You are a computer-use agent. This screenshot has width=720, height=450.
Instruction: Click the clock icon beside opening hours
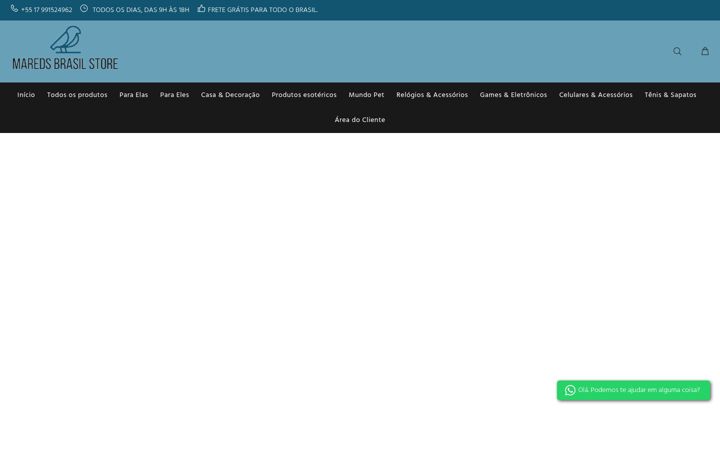[x=84, y=8]
